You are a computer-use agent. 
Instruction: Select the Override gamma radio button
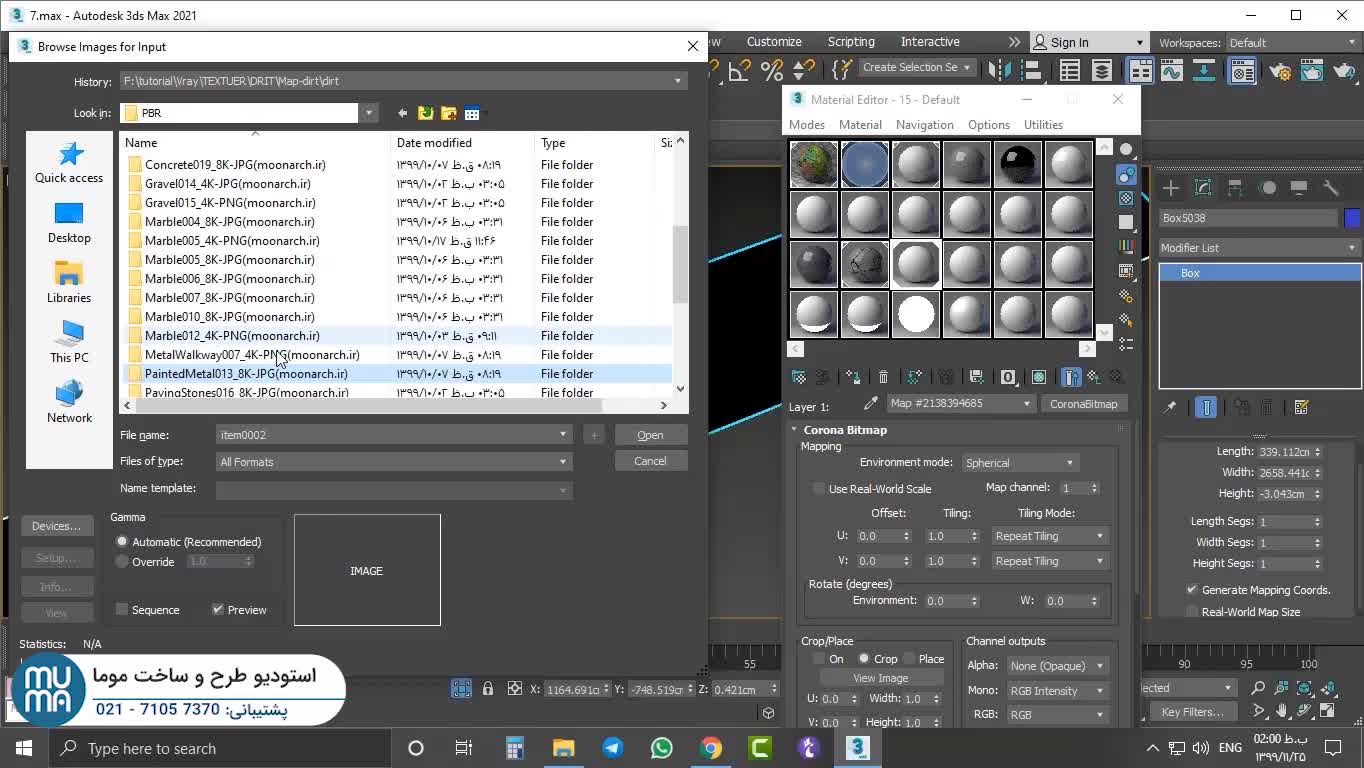122,562
